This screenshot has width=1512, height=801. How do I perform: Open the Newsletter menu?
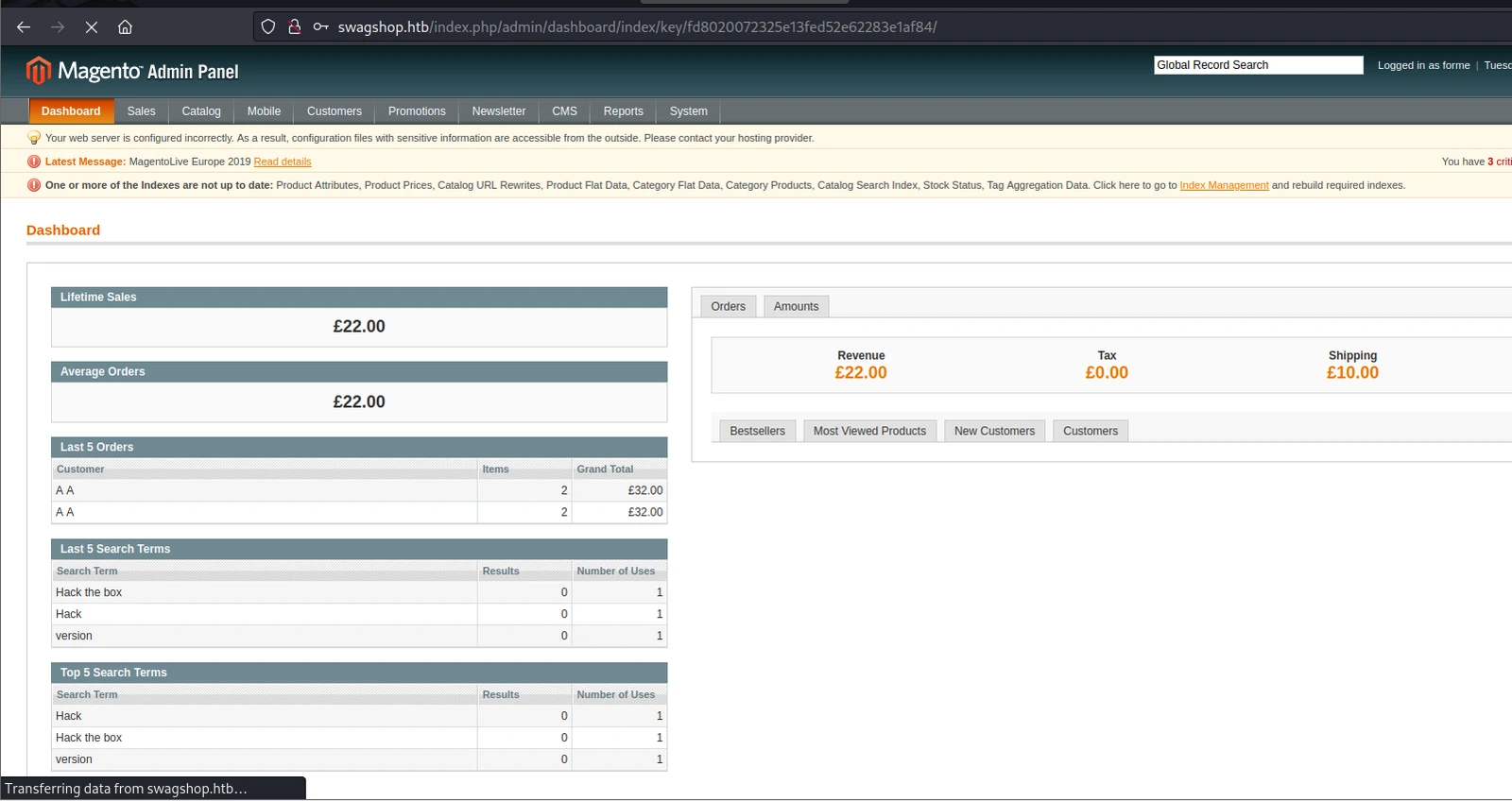pyautogui.click(x=499, y=111)
